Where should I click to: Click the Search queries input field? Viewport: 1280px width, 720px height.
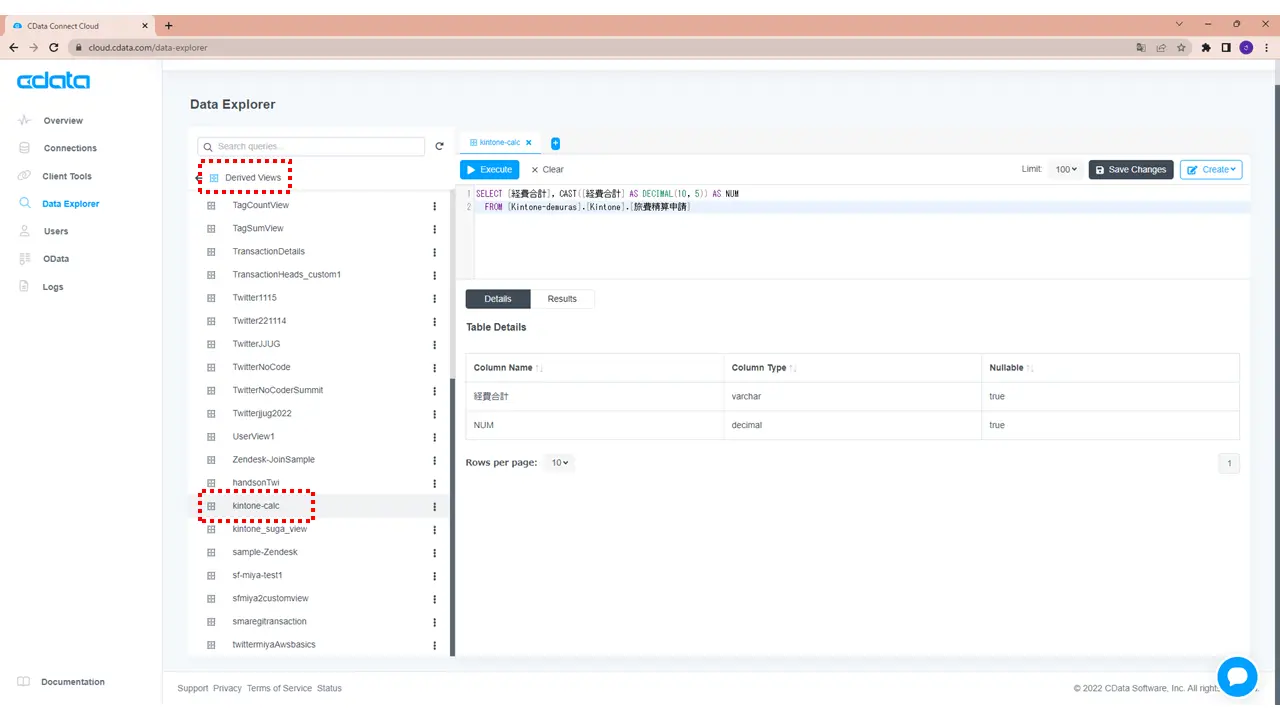click(x=311, y=147)
